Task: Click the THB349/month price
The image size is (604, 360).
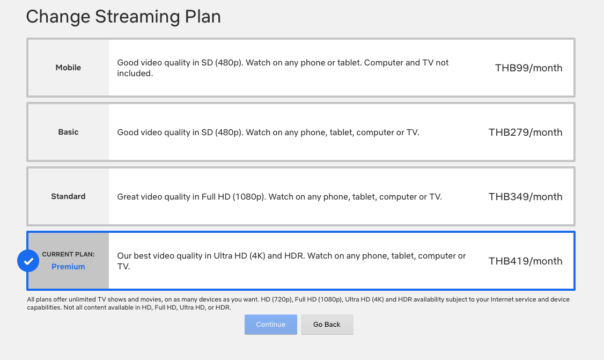Action: coord(525,197)
